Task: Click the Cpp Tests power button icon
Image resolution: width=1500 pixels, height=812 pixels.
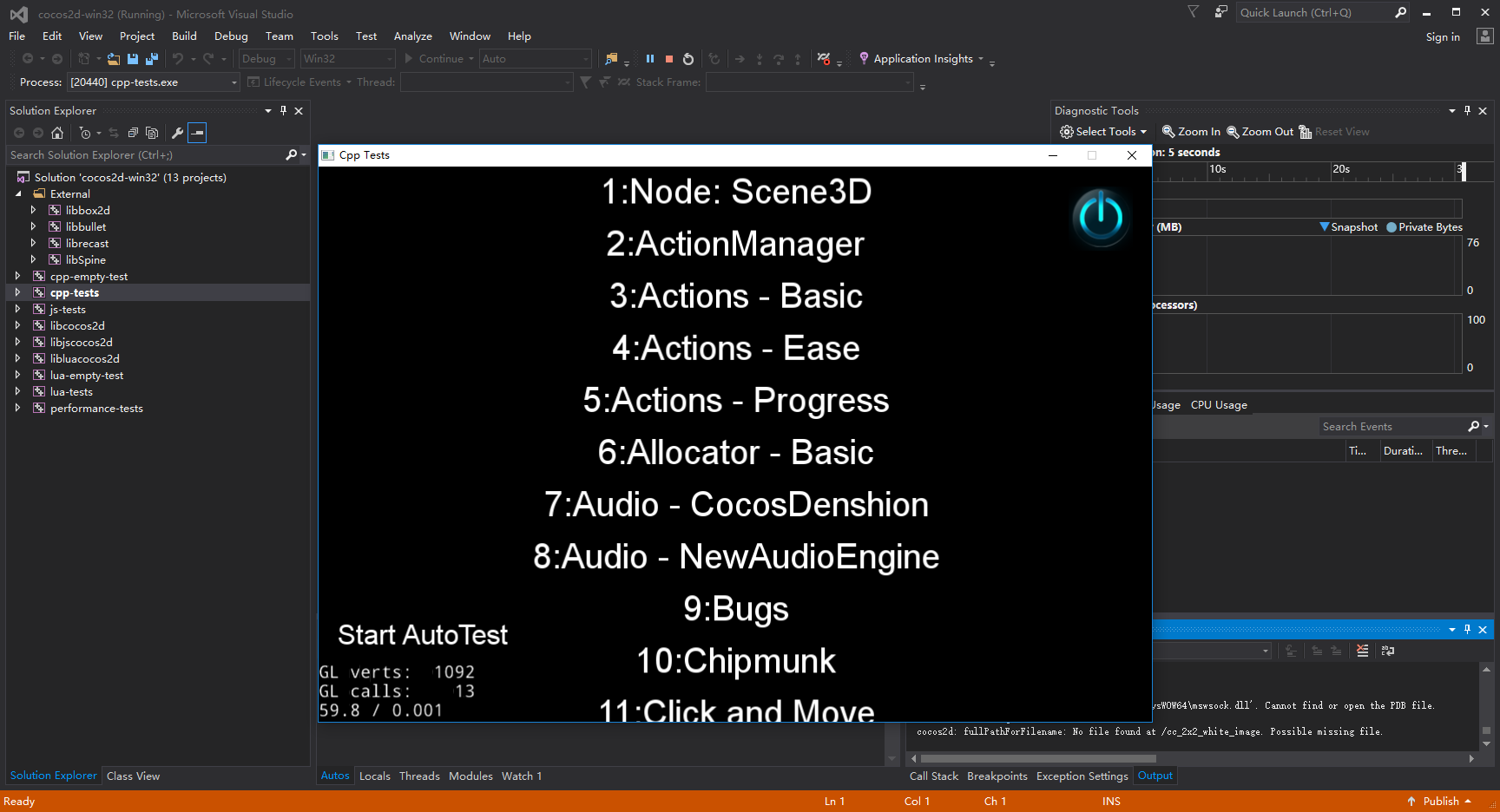Action: click(x=1101, y=217)
